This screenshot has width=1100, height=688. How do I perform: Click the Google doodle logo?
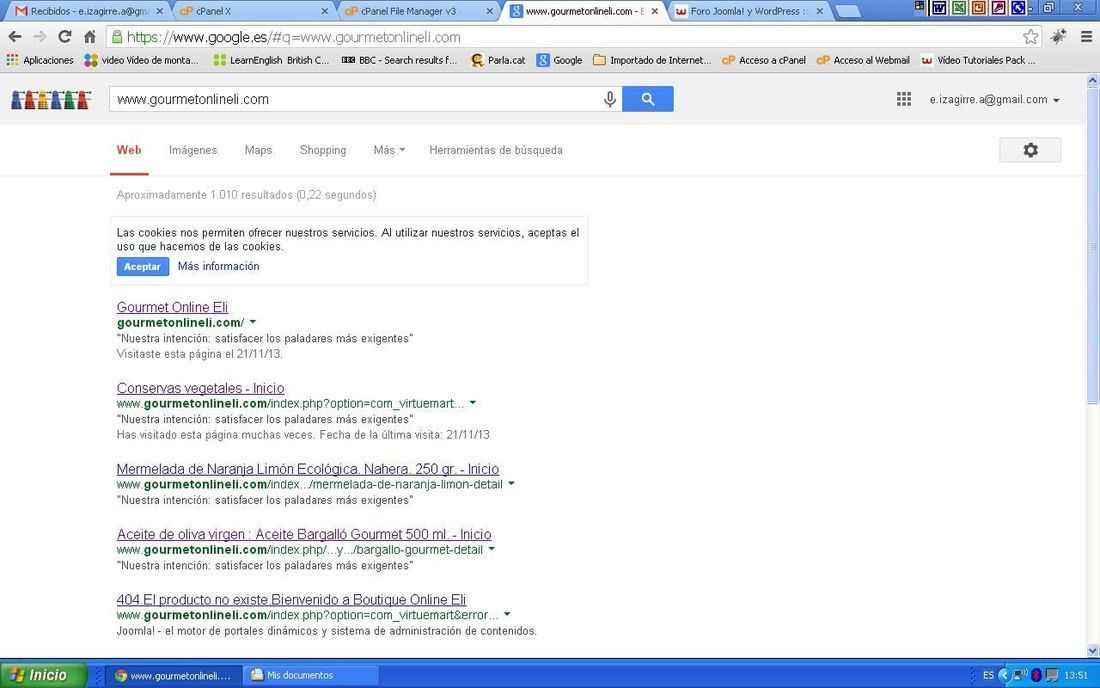51,100
